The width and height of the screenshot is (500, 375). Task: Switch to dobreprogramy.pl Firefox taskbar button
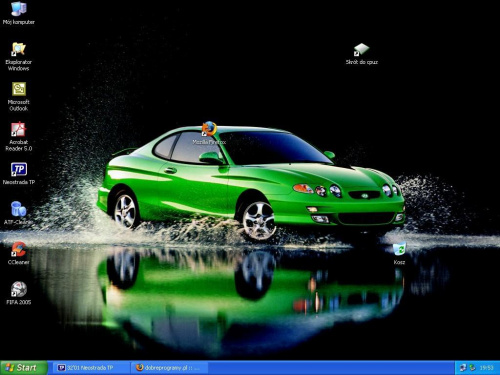click(170, 368)
